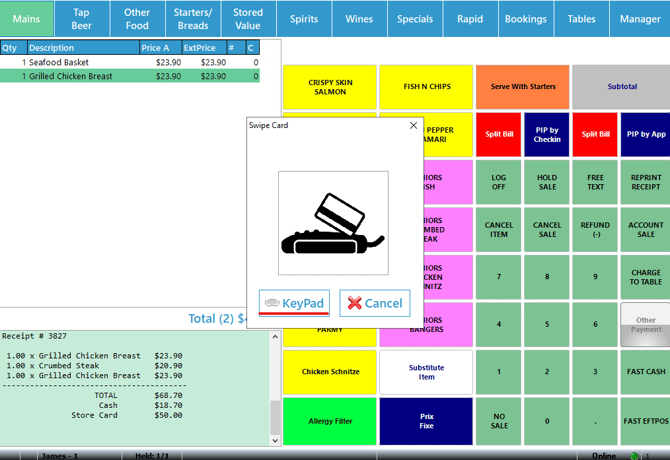This screenshot has width=670, height=460.
Task: Click the card swipe reader image
Action: [x=333, y=223]
